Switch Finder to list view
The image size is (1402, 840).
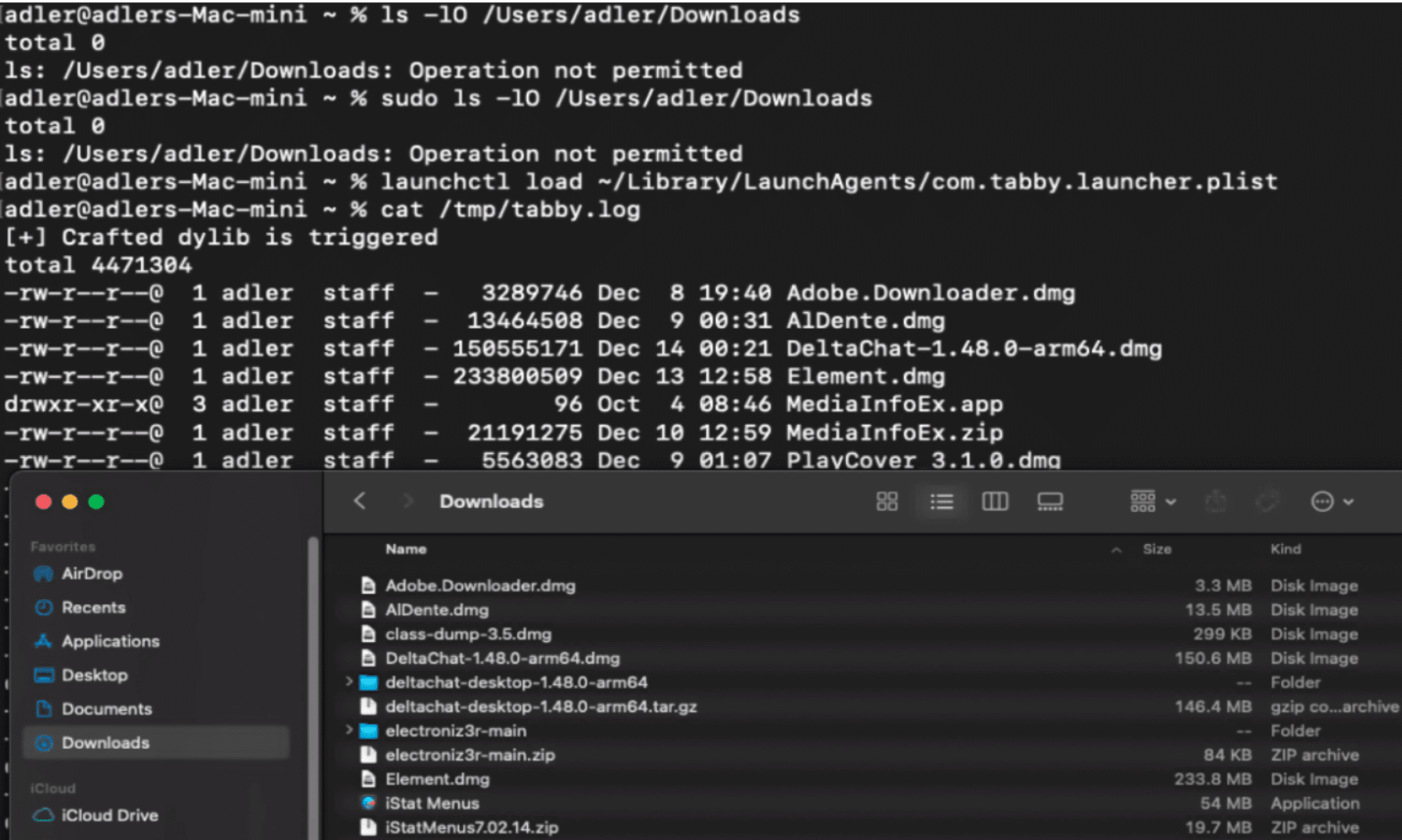[941, 501]
